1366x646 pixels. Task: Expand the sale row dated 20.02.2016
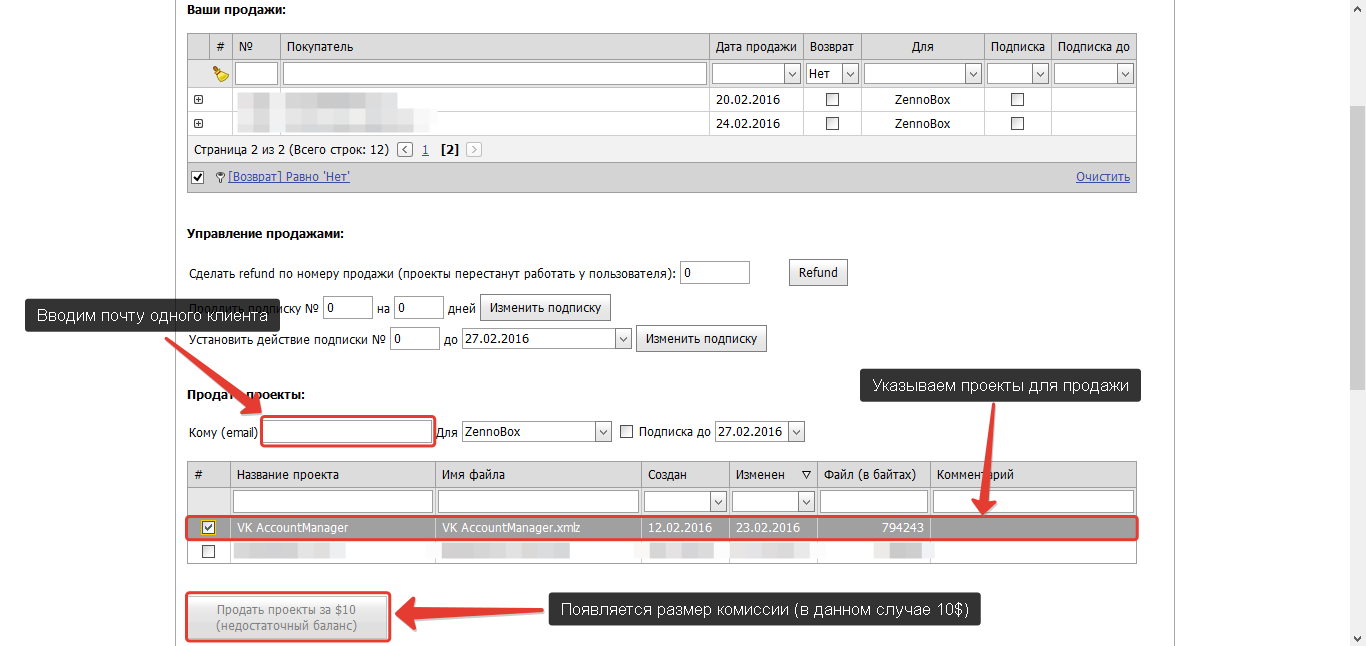pyautogui.click(x=198, y=100)
